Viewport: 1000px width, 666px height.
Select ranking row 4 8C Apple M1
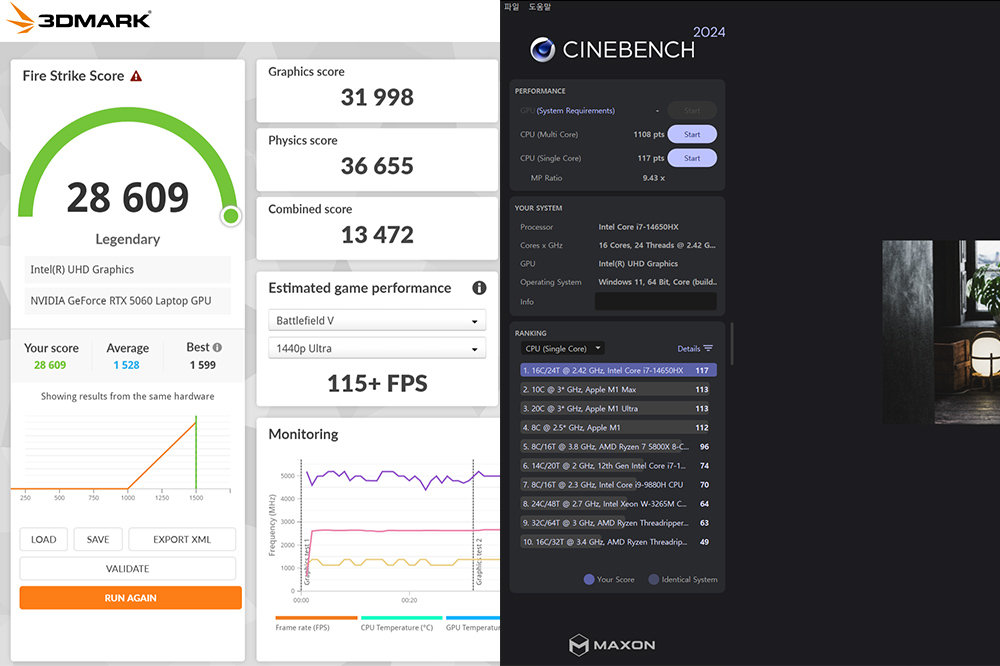[618, 427]
